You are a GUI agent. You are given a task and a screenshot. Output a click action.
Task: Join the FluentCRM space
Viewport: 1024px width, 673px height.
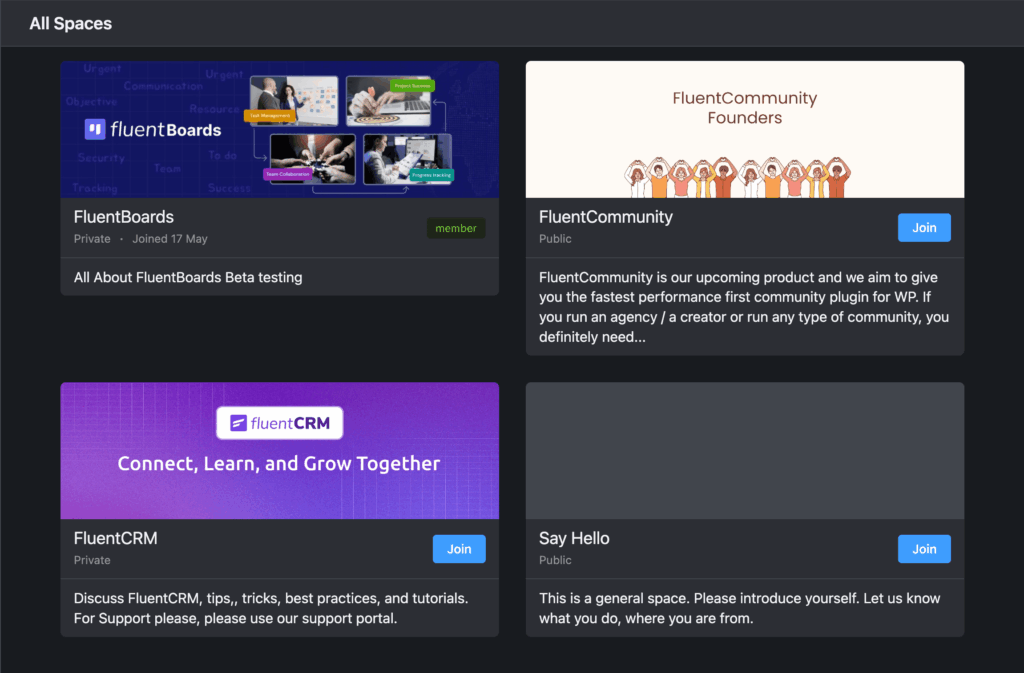(459, 549)
